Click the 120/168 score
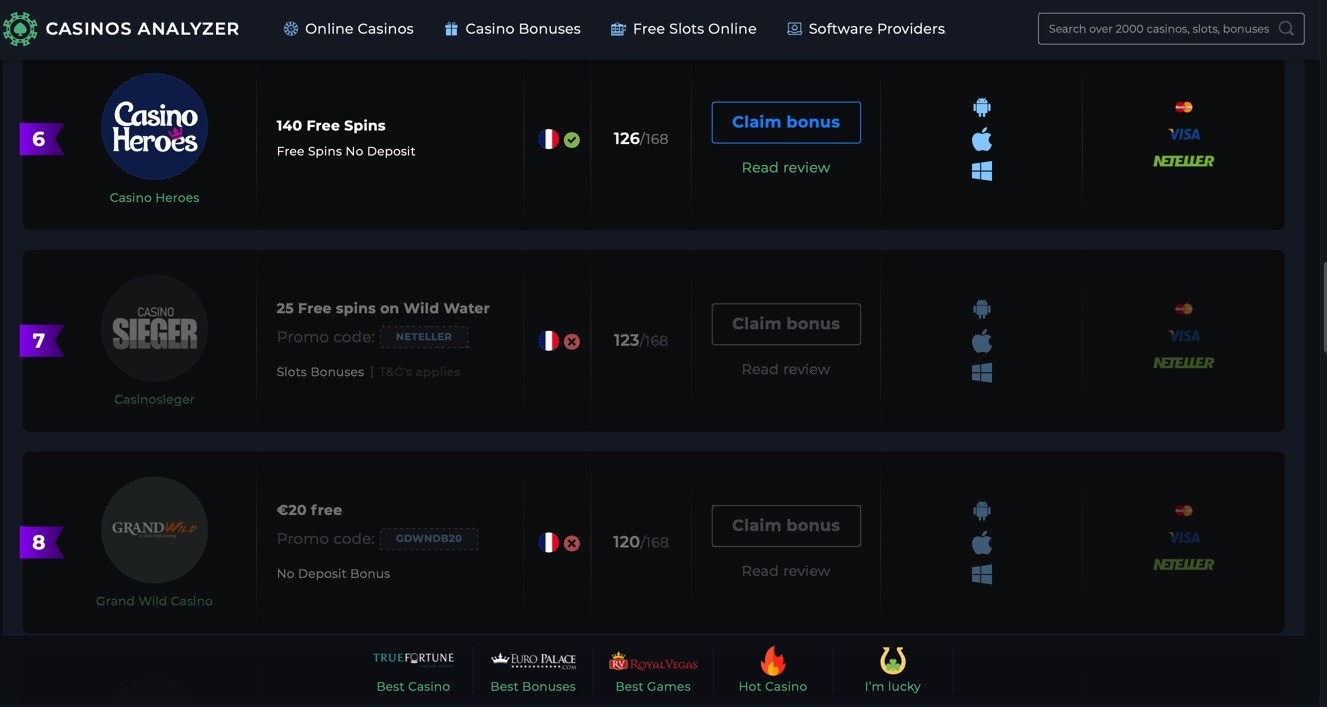The width and height of the screenshot is (1327, 707). [x=641, y=543]
